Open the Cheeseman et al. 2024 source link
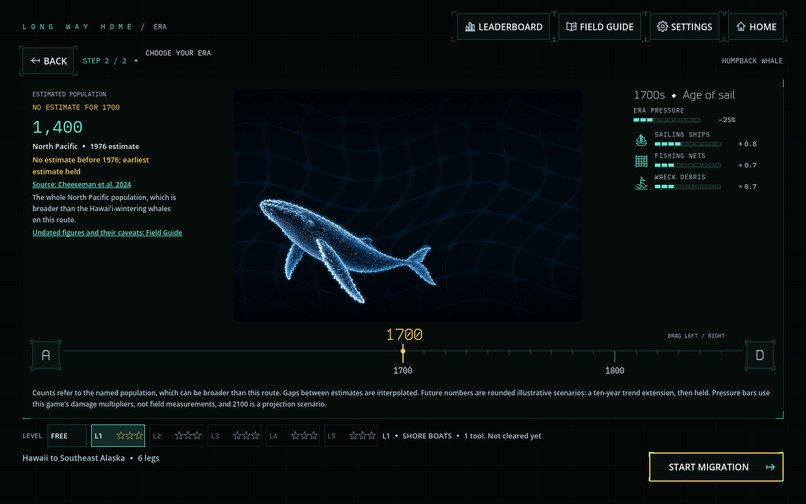This screenshot has height=504, width=806. [x=82, y=185]
